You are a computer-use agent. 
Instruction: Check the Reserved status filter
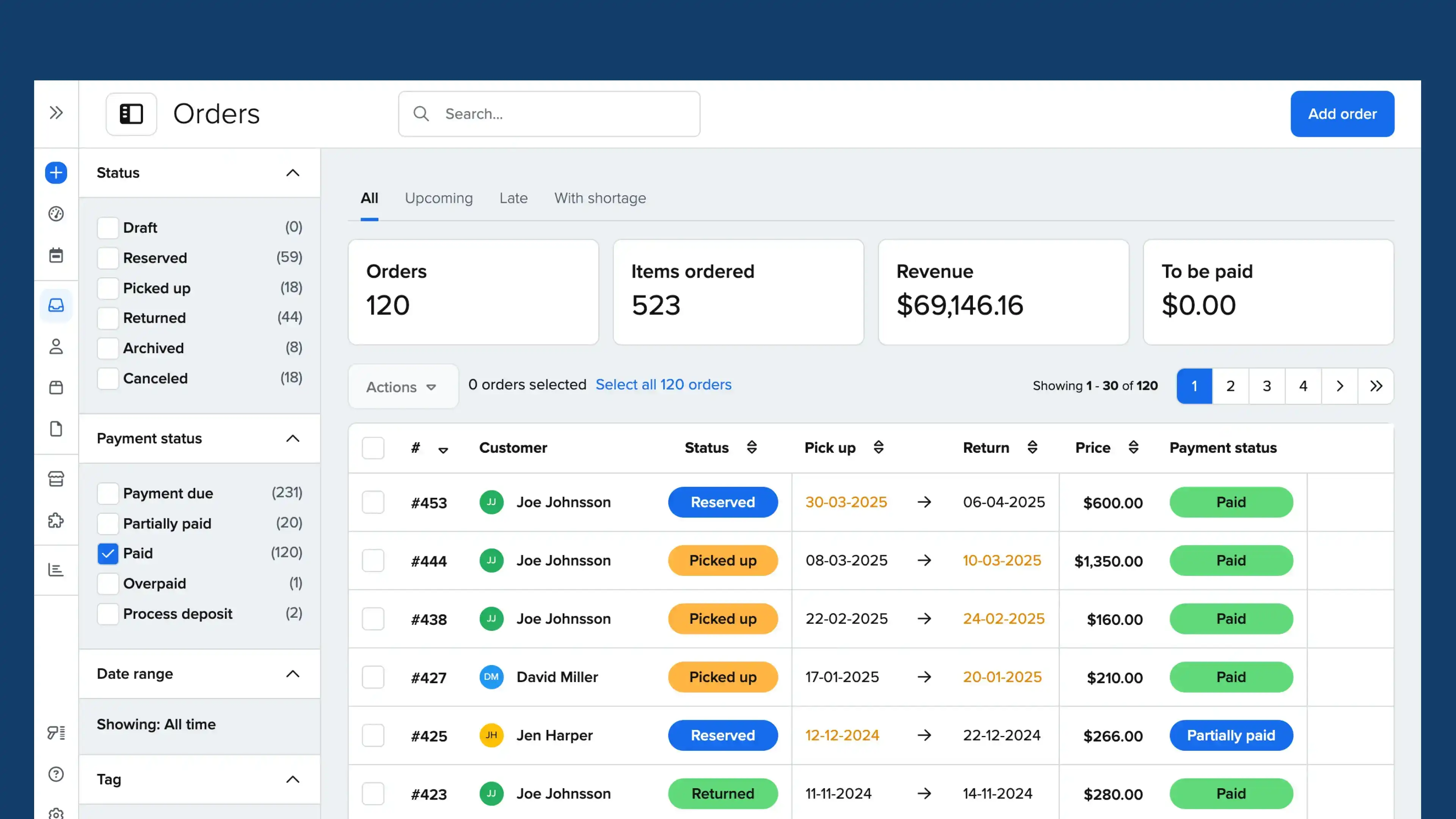107,258
